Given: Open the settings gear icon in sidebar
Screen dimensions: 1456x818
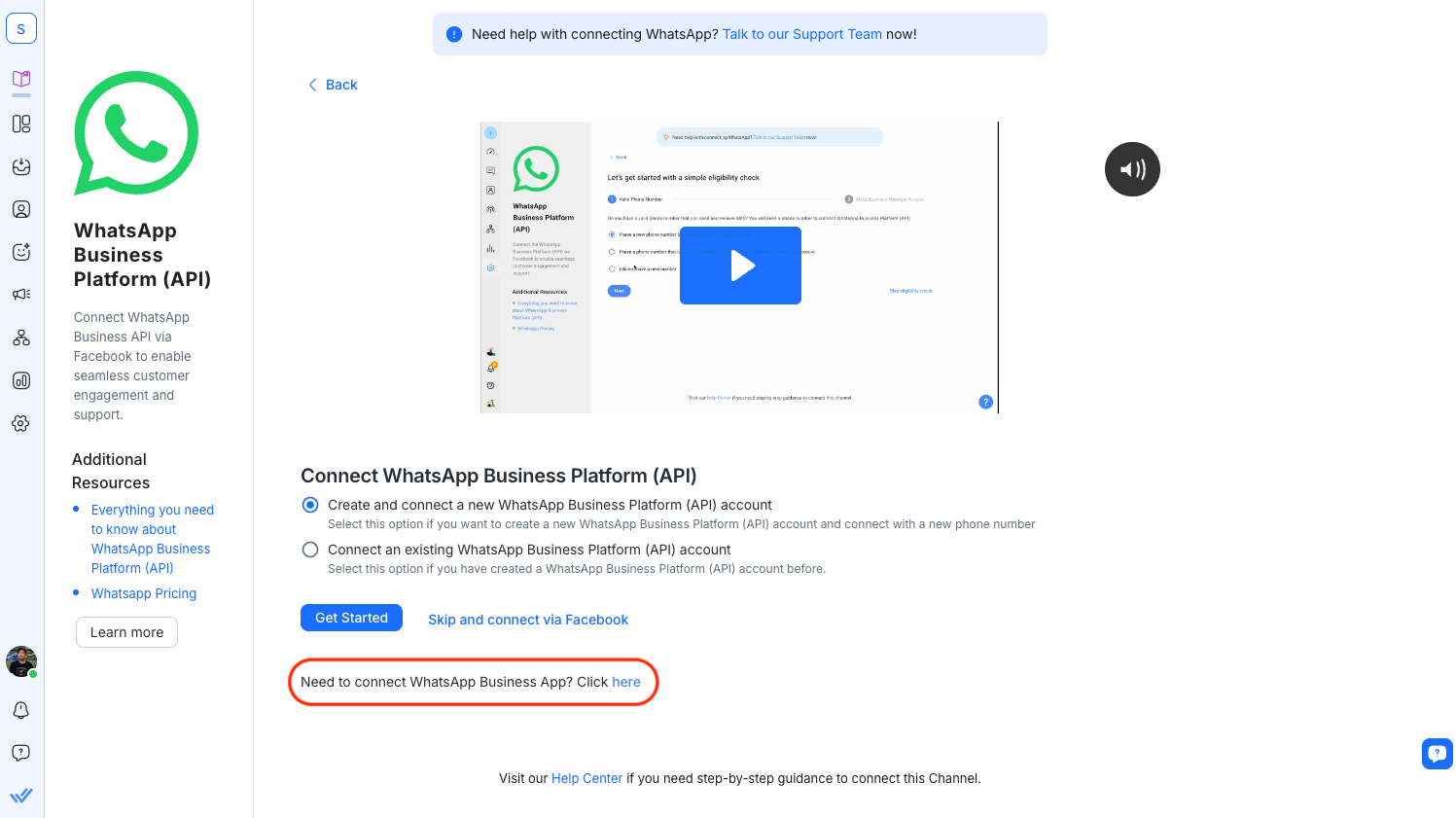Looking at the screenshot, I should pyautogui.click(x=21, y=423).
